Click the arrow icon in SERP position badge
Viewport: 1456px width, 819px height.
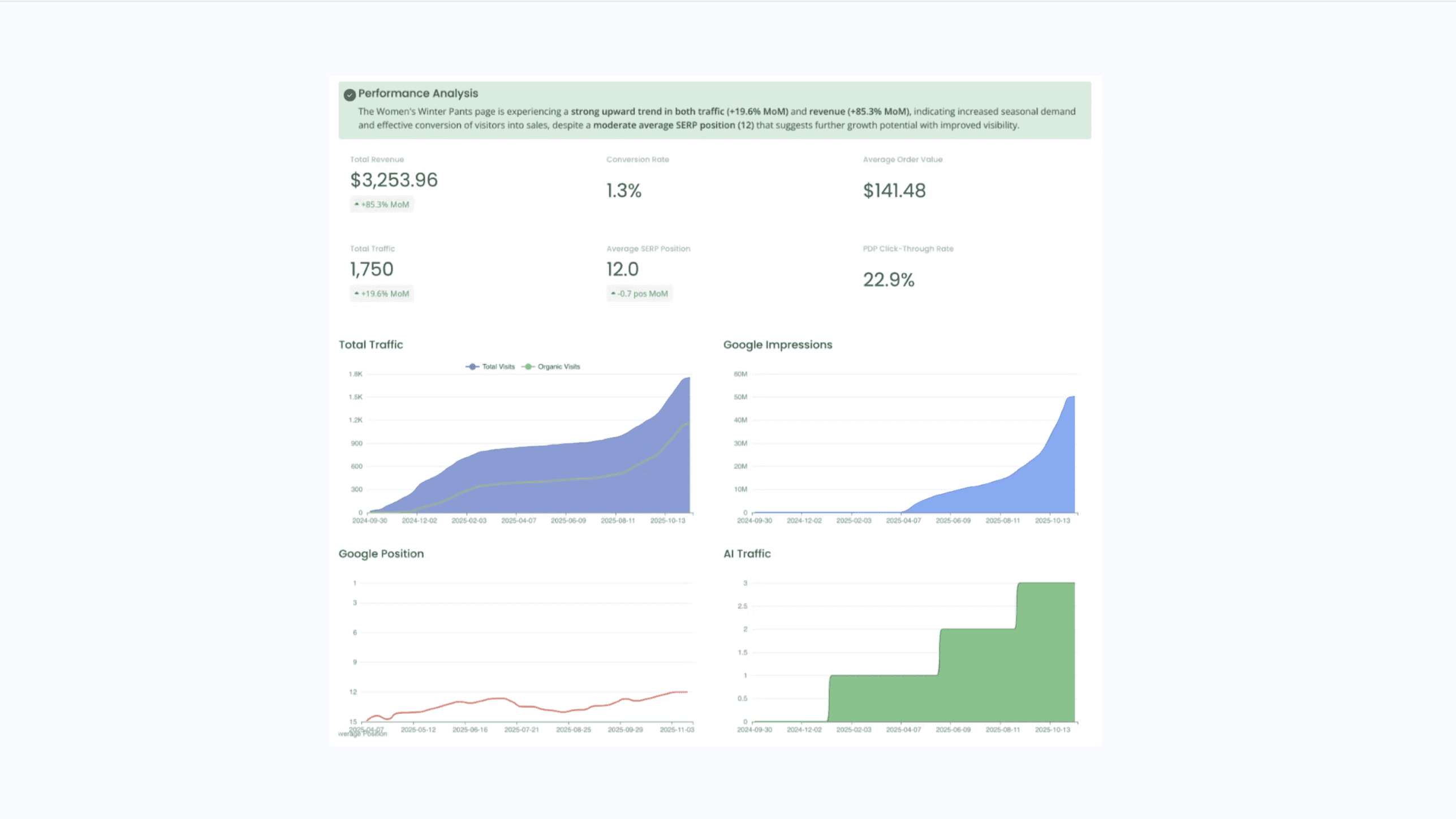613,294
